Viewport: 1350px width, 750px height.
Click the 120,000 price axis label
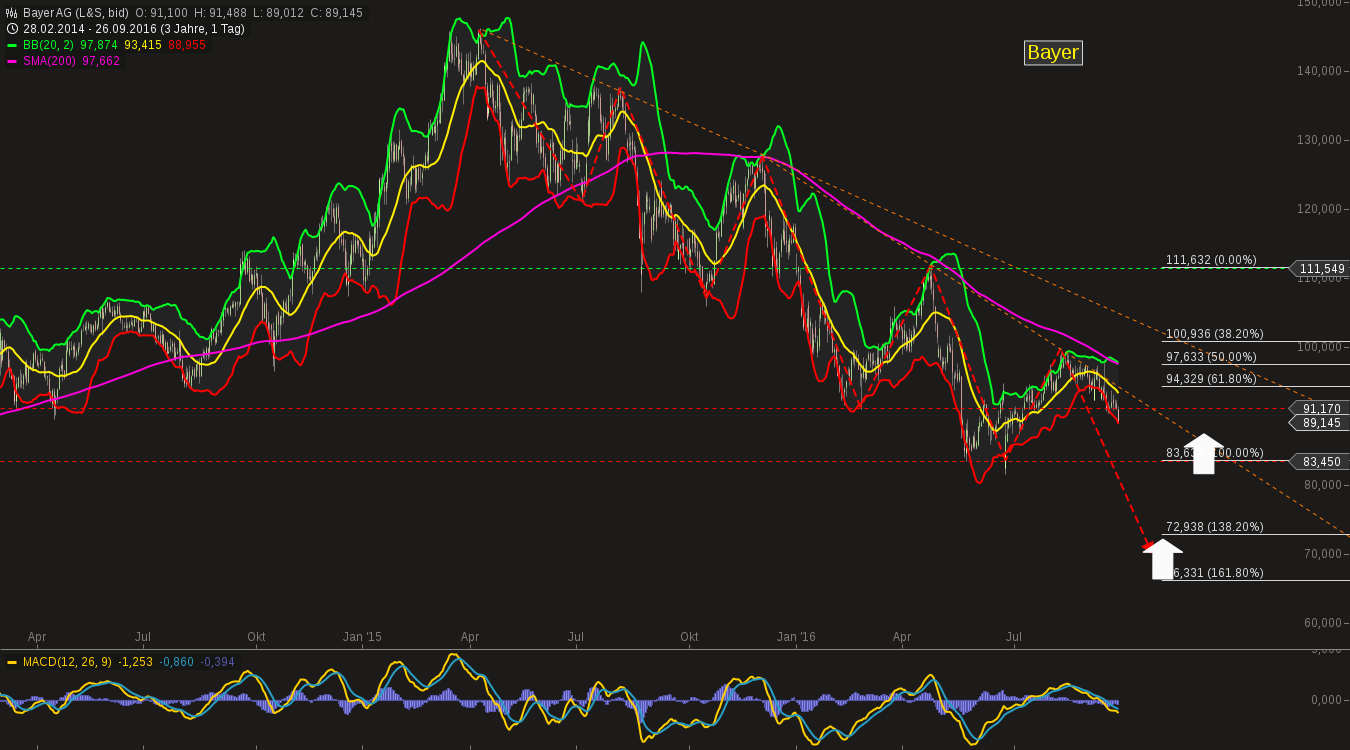pos(1319,209)
